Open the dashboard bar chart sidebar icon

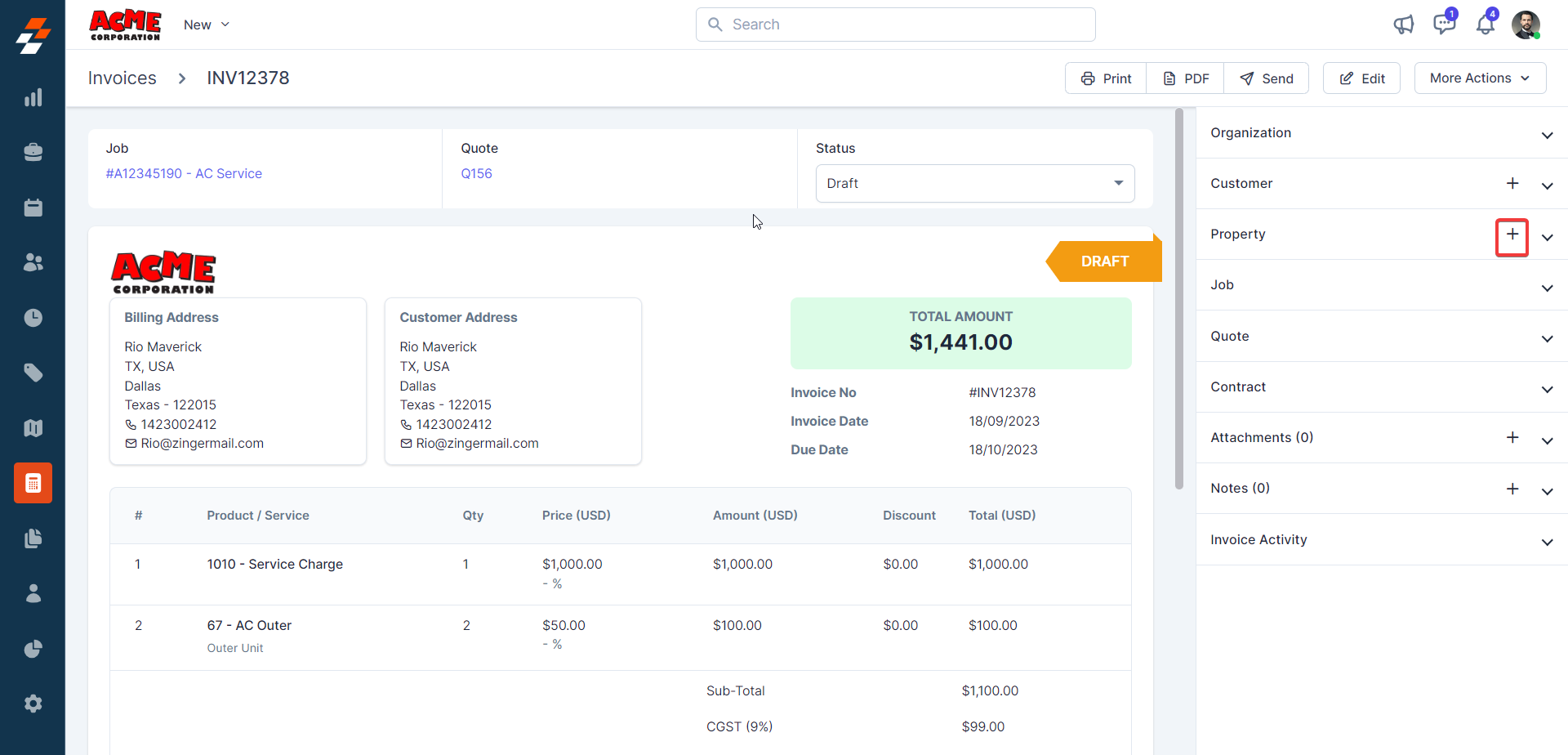33,98
